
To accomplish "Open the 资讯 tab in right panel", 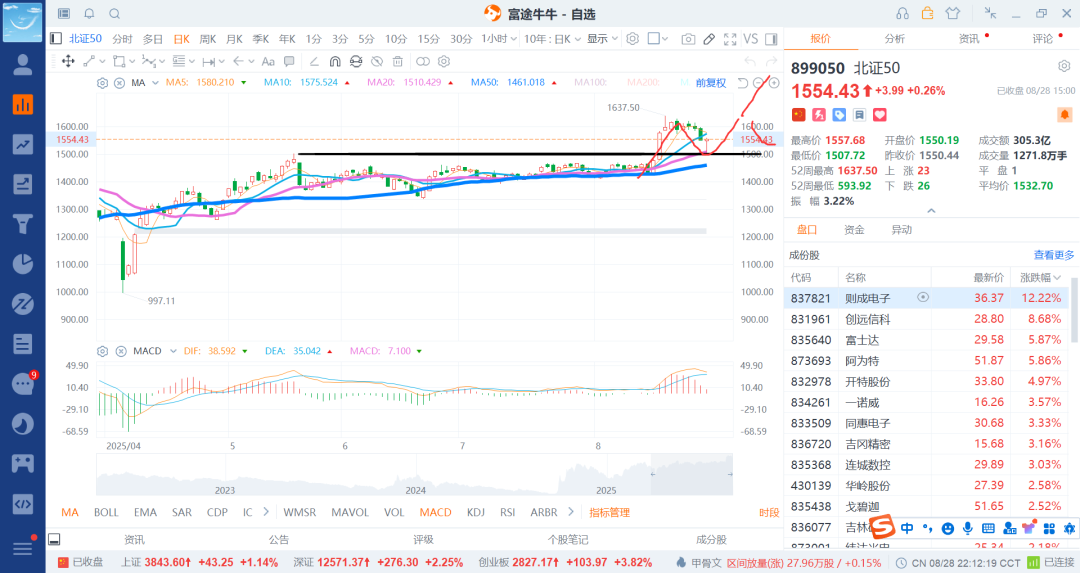I will click(x=969, y=39).
